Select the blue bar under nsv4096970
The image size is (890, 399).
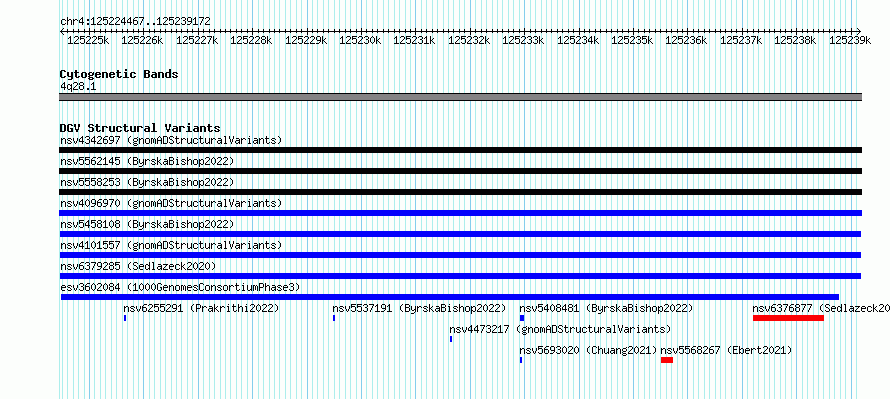click(x=460, y=213)
